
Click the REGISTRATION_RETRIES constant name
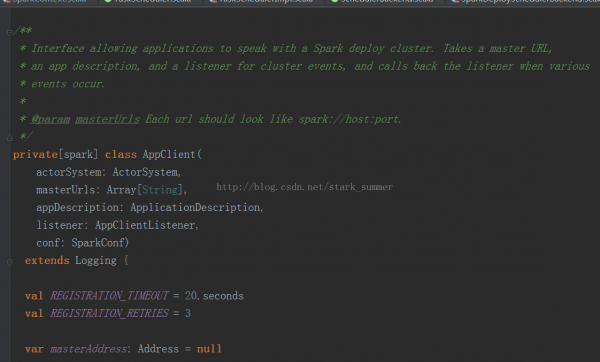[x=109, y=313]
